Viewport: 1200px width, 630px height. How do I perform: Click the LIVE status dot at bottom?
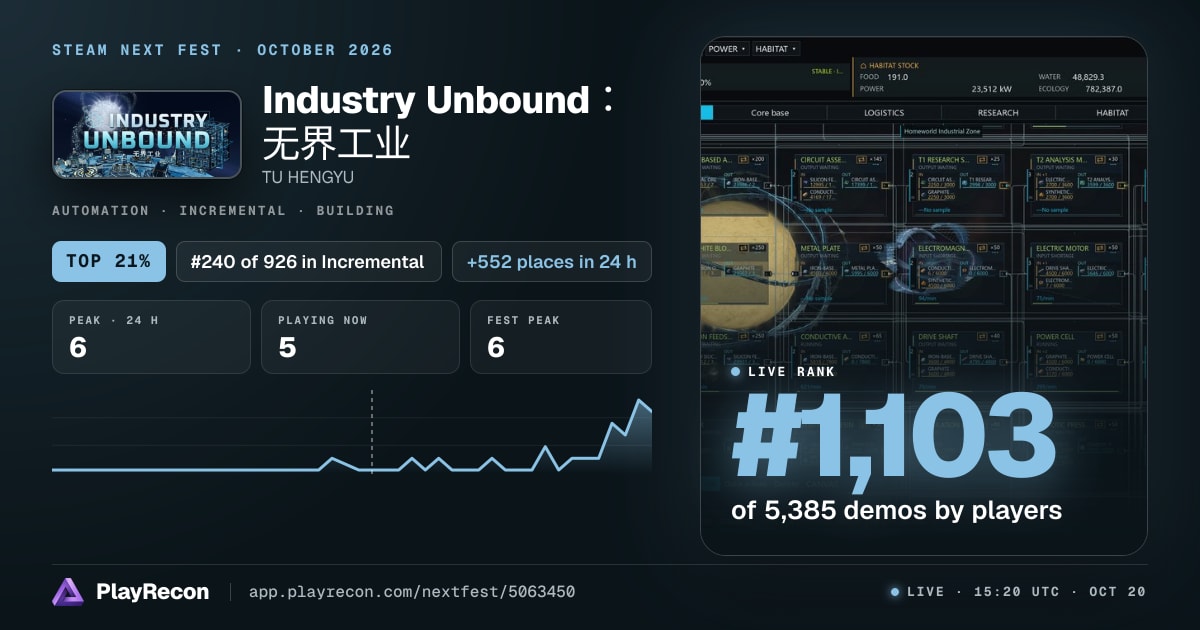[895, 592]
